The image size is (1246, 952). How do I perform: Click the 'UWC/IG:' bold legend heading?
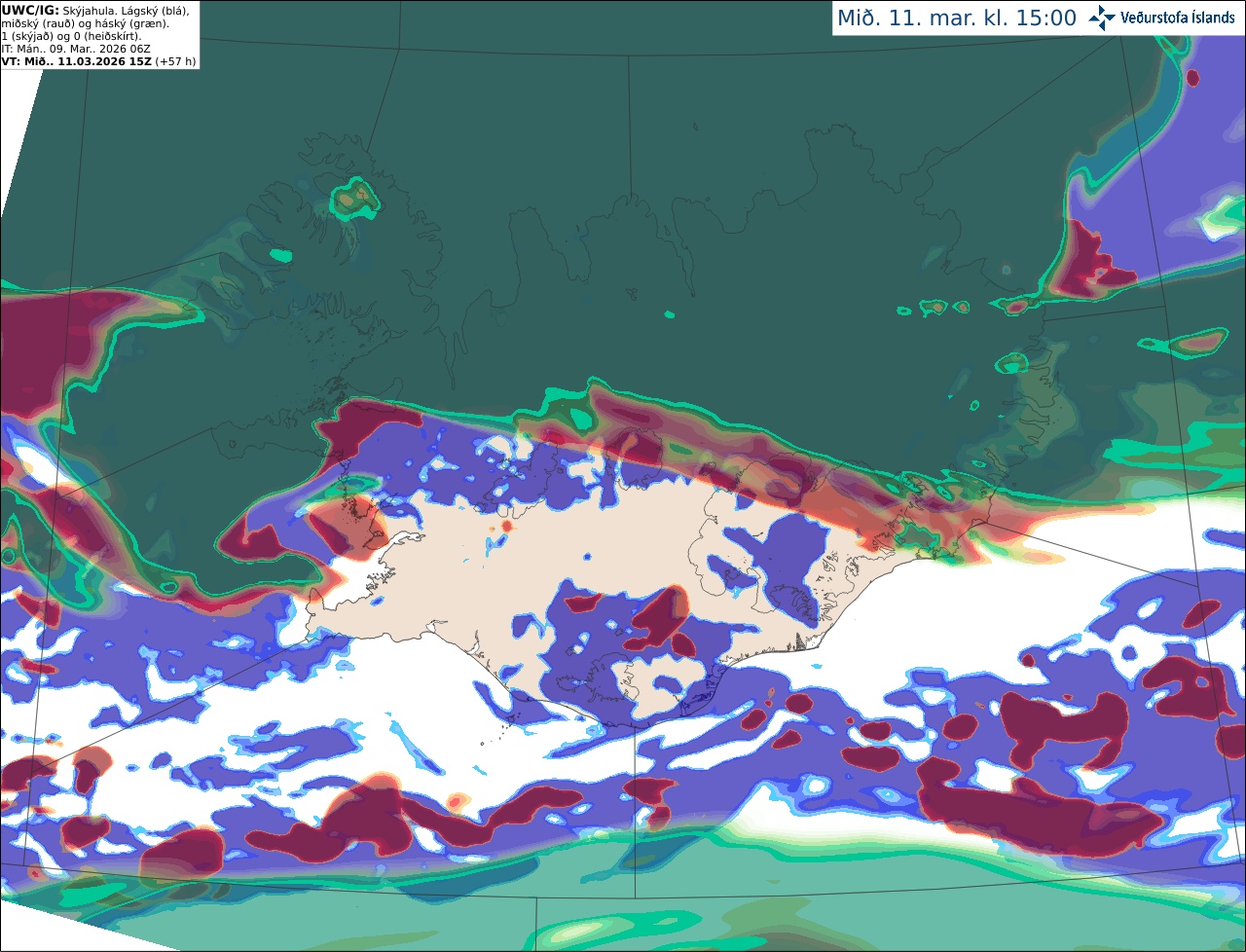pyautogui.click(x=30, y=10)
